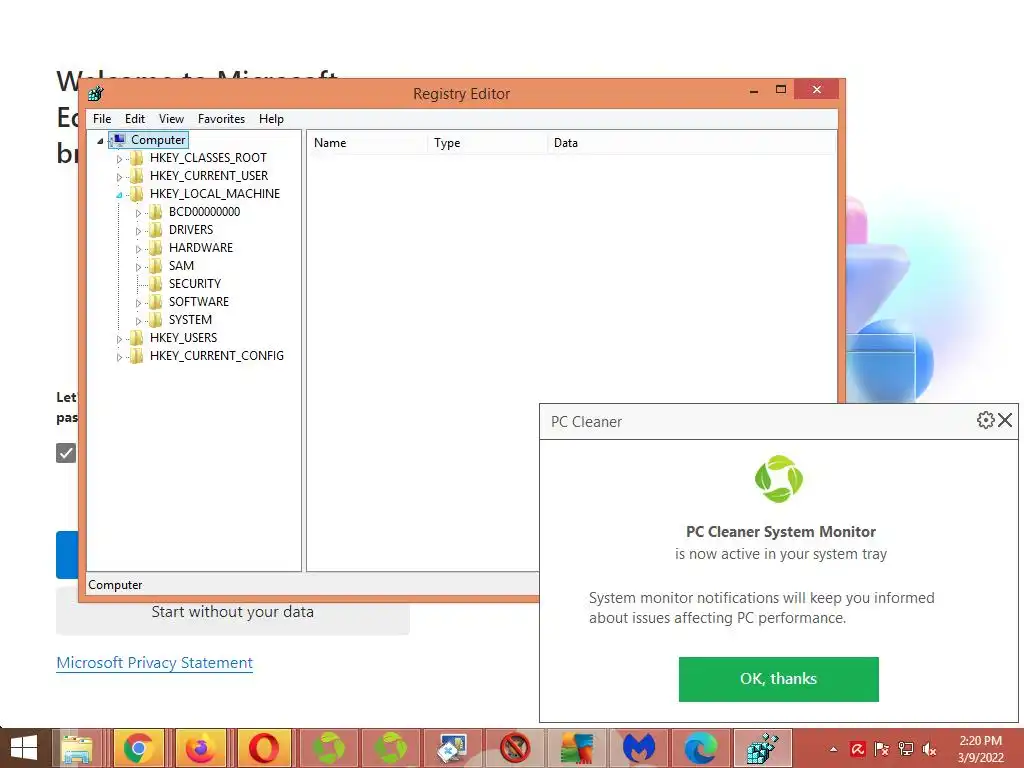This screenshot has width=1024, height=768.
Task: Click the HKEY_CURRENT_USER folder icon
Action: click(x=136, y=176)
